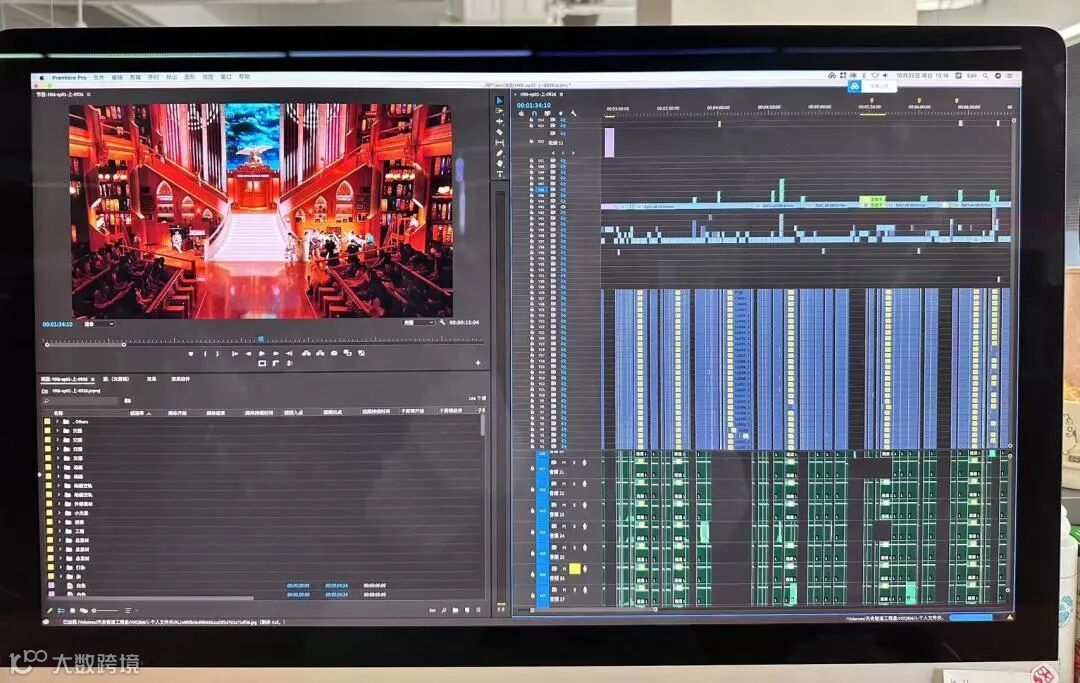Toggle Snap magnet in the timeline
Image resolution: width=1080 pixels, height=683 pixels.
[x=534, y=114]
